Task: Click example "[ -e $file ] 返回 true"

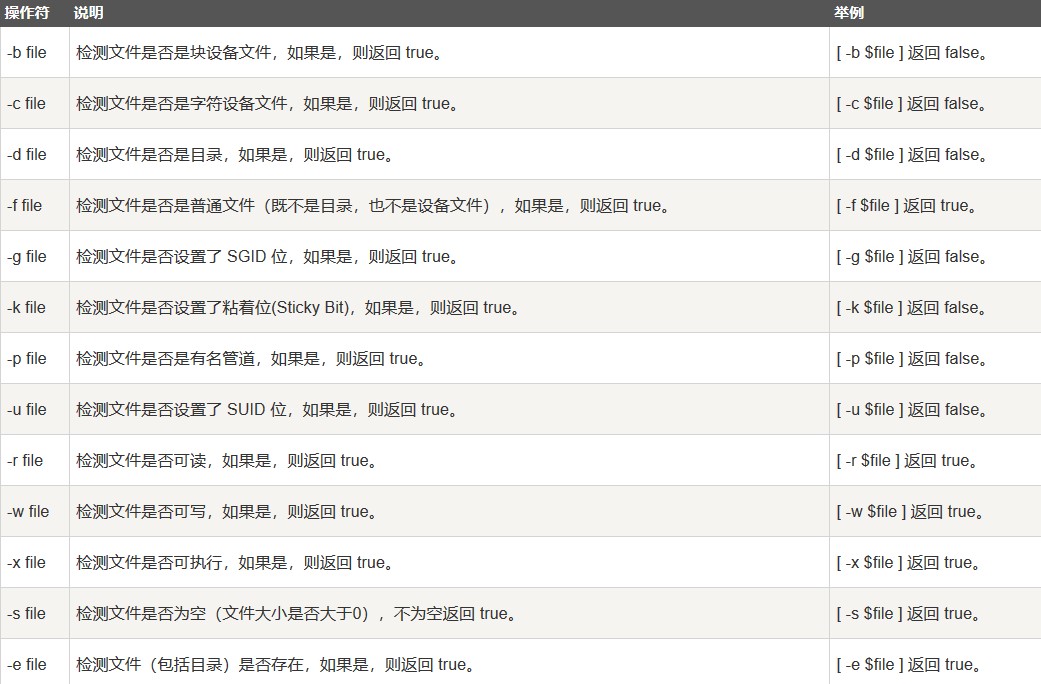Action: point(909,665)
